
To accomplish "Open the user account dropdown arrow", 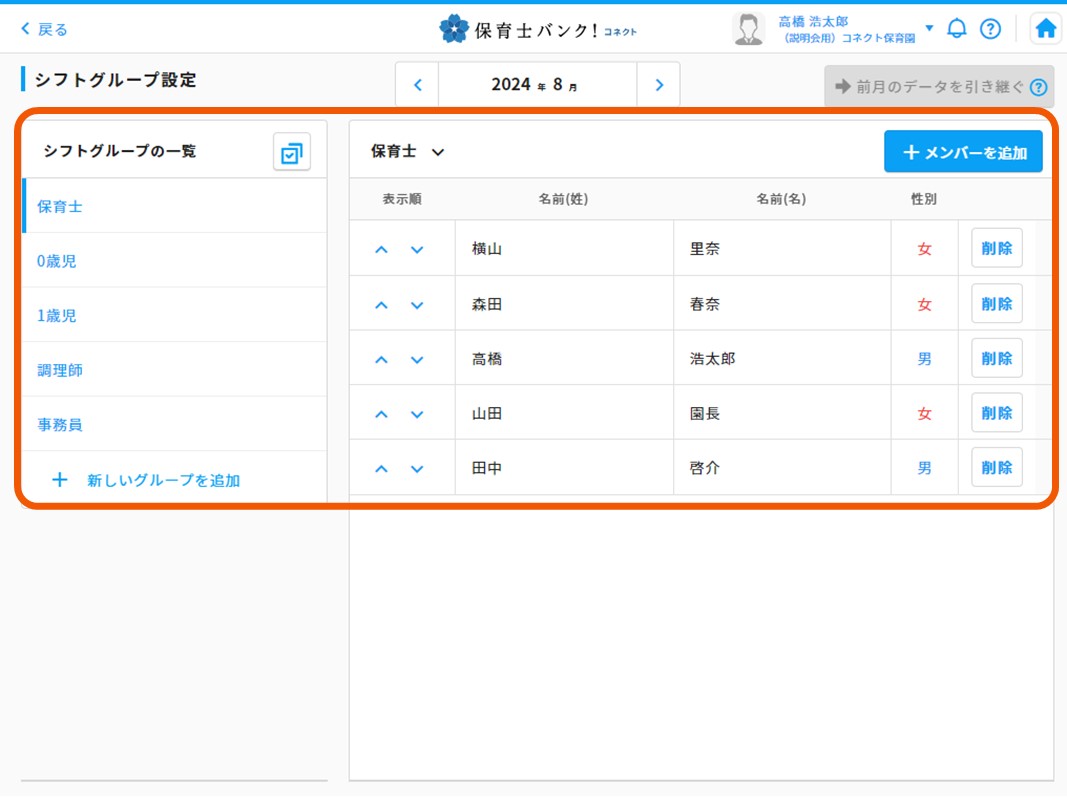I will pos(929,28).
